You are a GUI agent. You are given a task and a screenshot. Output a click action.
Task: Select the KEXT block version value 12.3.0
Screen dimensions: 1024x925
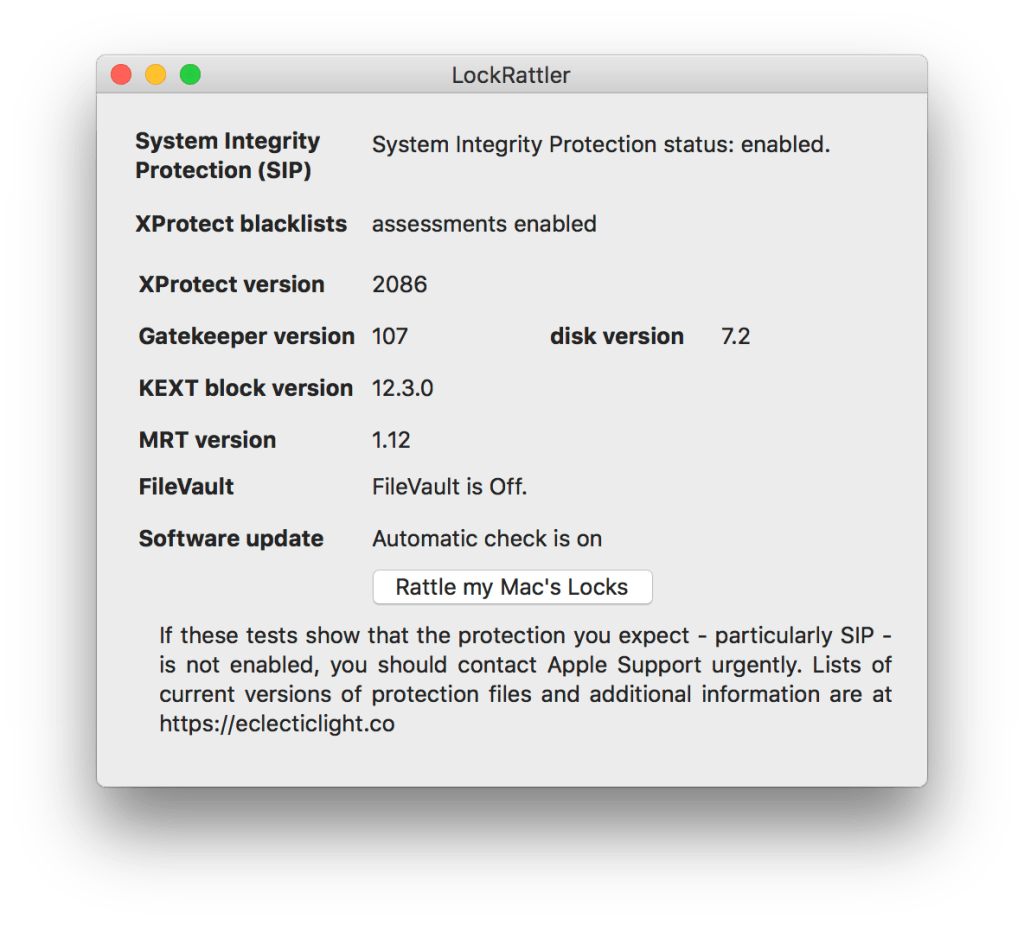[x=403, y=388]
